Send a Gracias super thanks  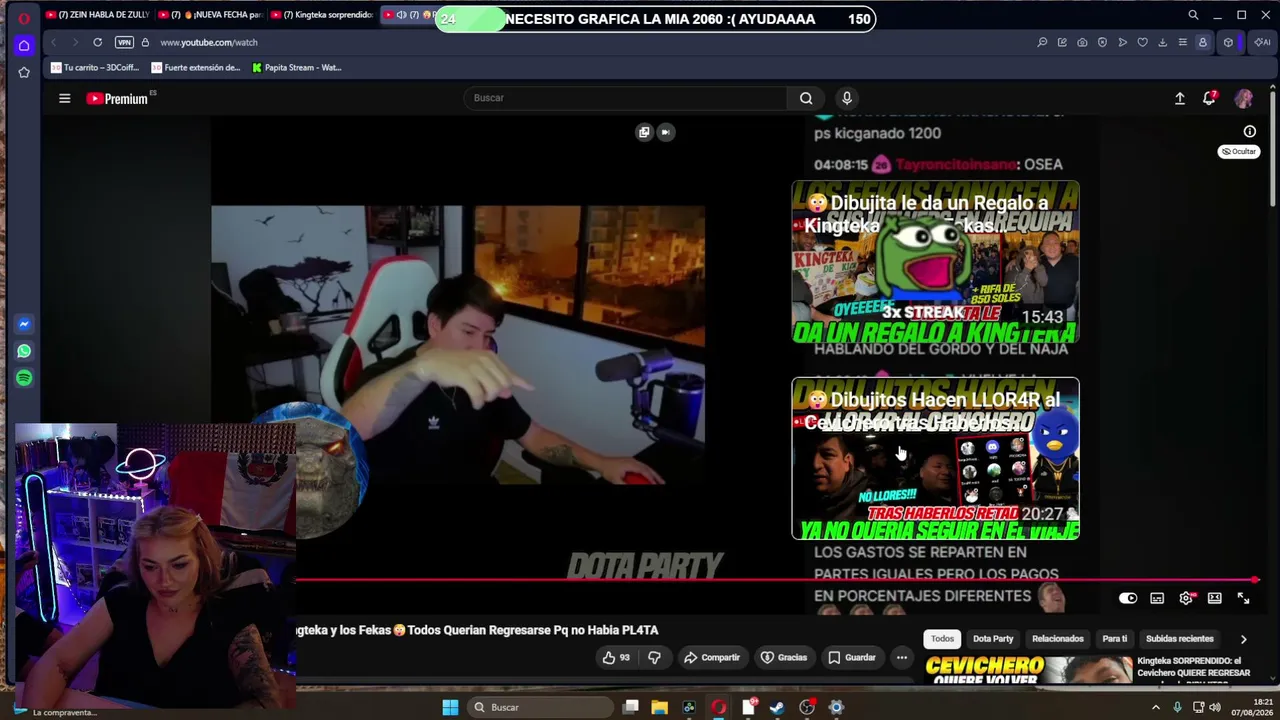pos(784,657)
